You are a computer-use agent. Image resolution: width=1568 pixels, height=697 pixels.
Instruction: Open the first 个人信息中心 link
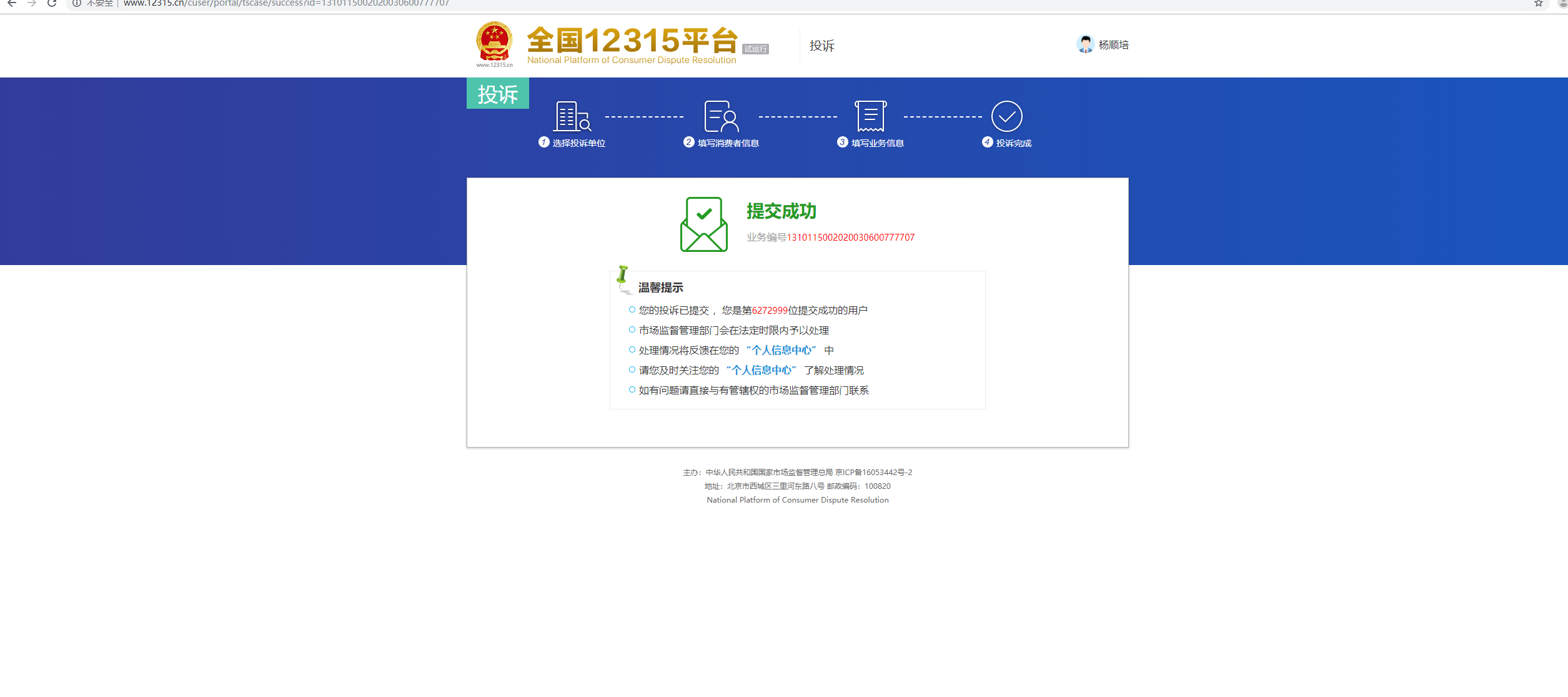point(781,350)
